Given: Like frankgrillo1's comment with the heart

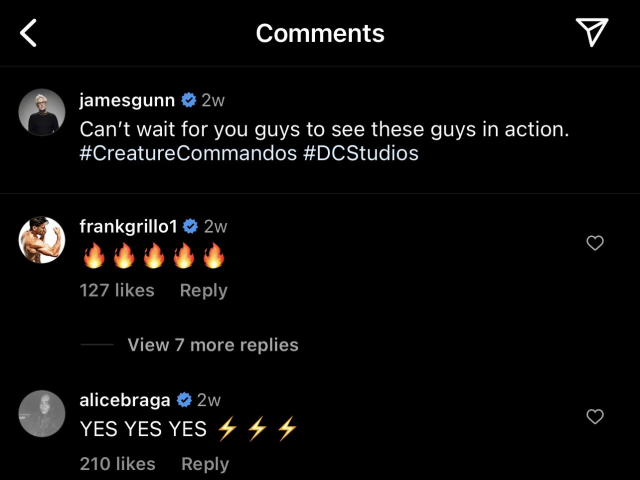Looking at the screenshot, I should coord(595,243).
